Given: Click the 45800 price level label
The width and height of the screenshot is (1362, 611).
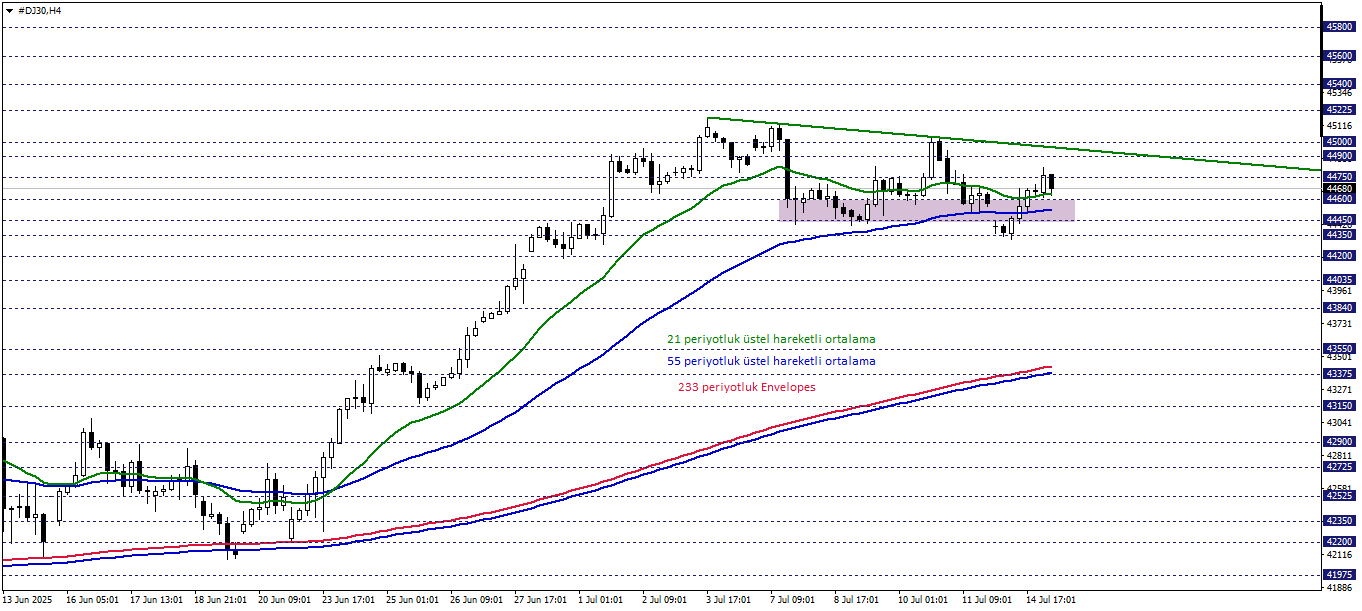Looking at the screenshot, I should (x=1339, y=27).
